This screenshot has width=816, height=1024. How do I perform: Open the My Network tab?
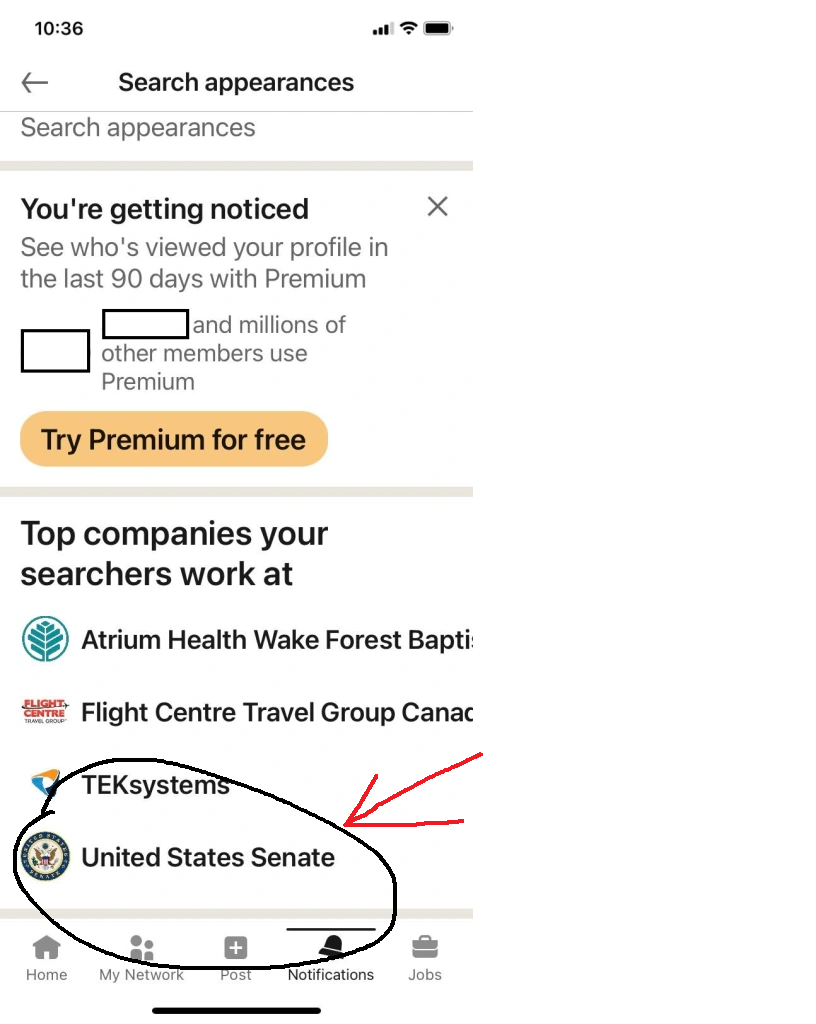(141, 958)
